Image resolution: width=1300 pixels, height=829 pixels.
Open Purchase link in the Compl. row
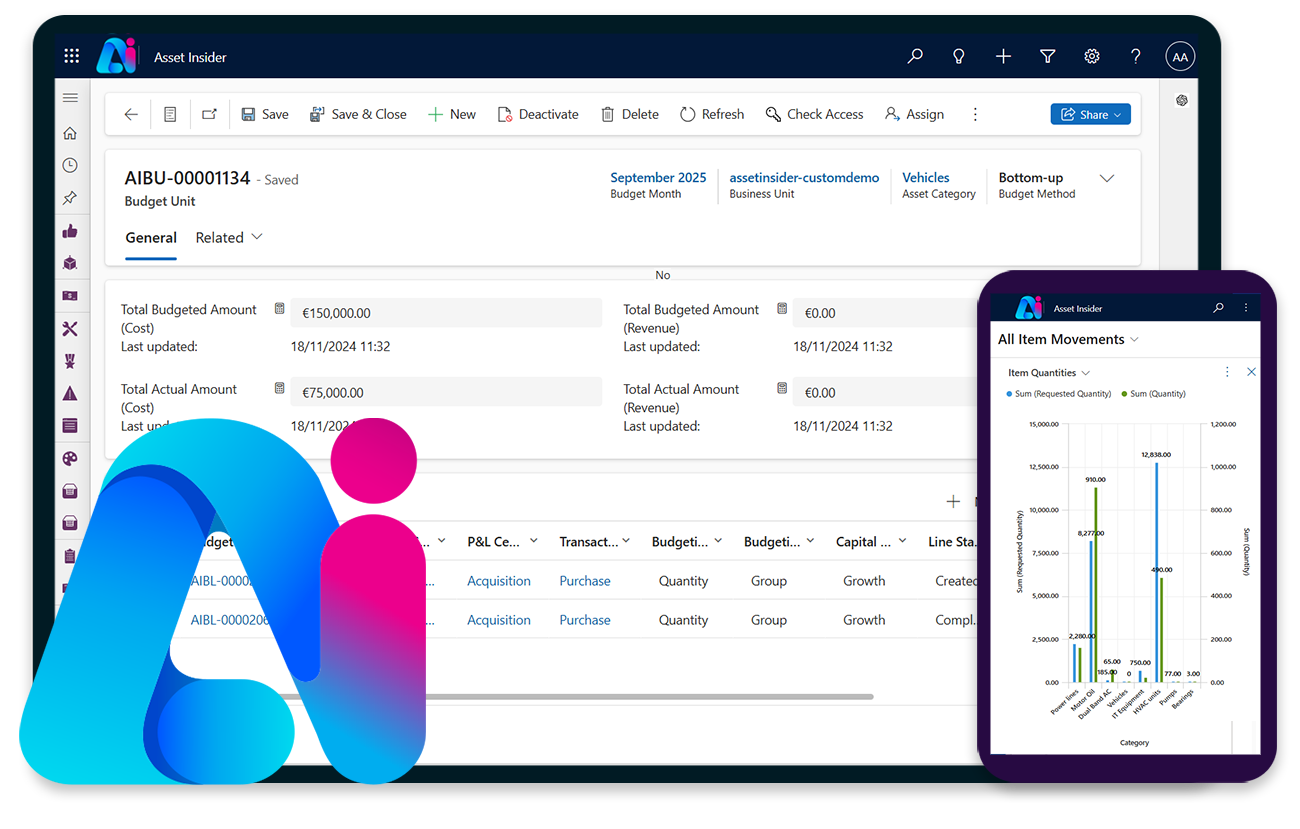[585, 619]
